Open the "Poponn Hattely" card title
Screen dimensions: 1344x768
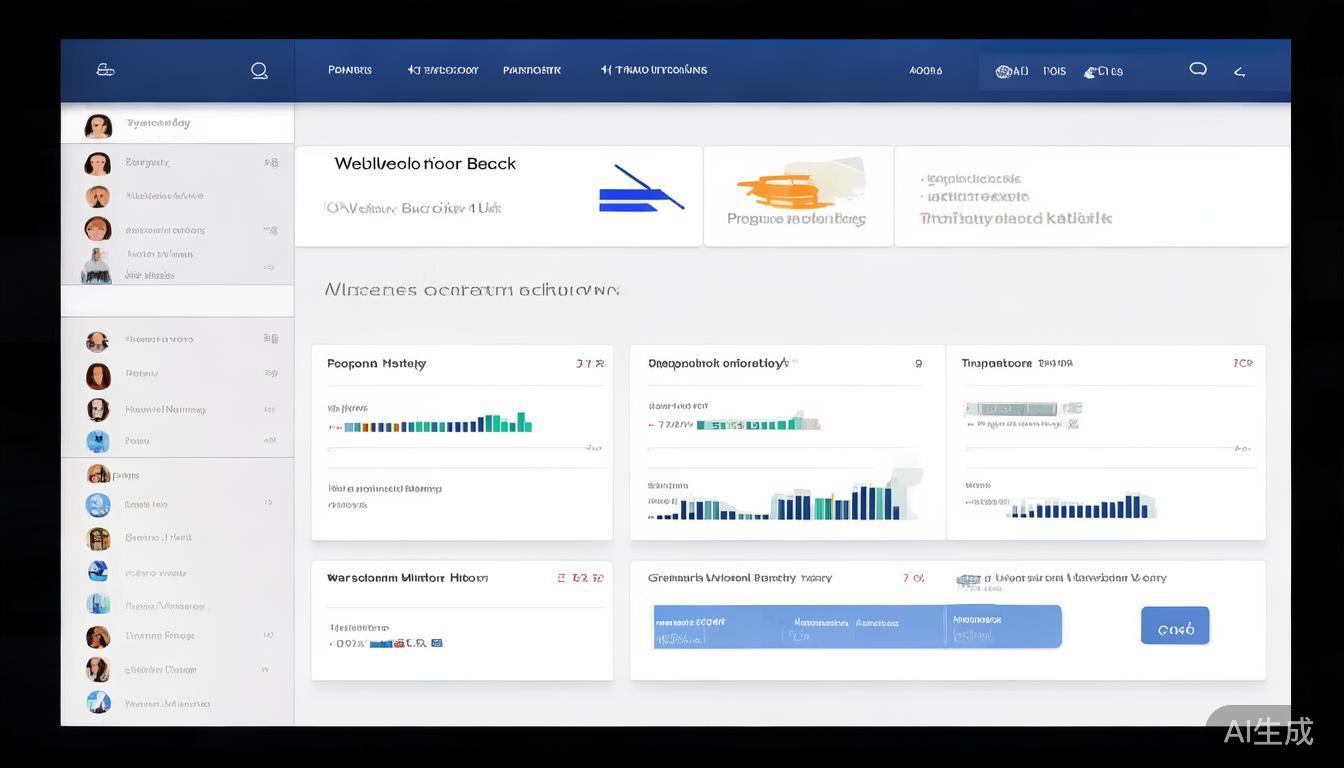[x=376, y=364]
